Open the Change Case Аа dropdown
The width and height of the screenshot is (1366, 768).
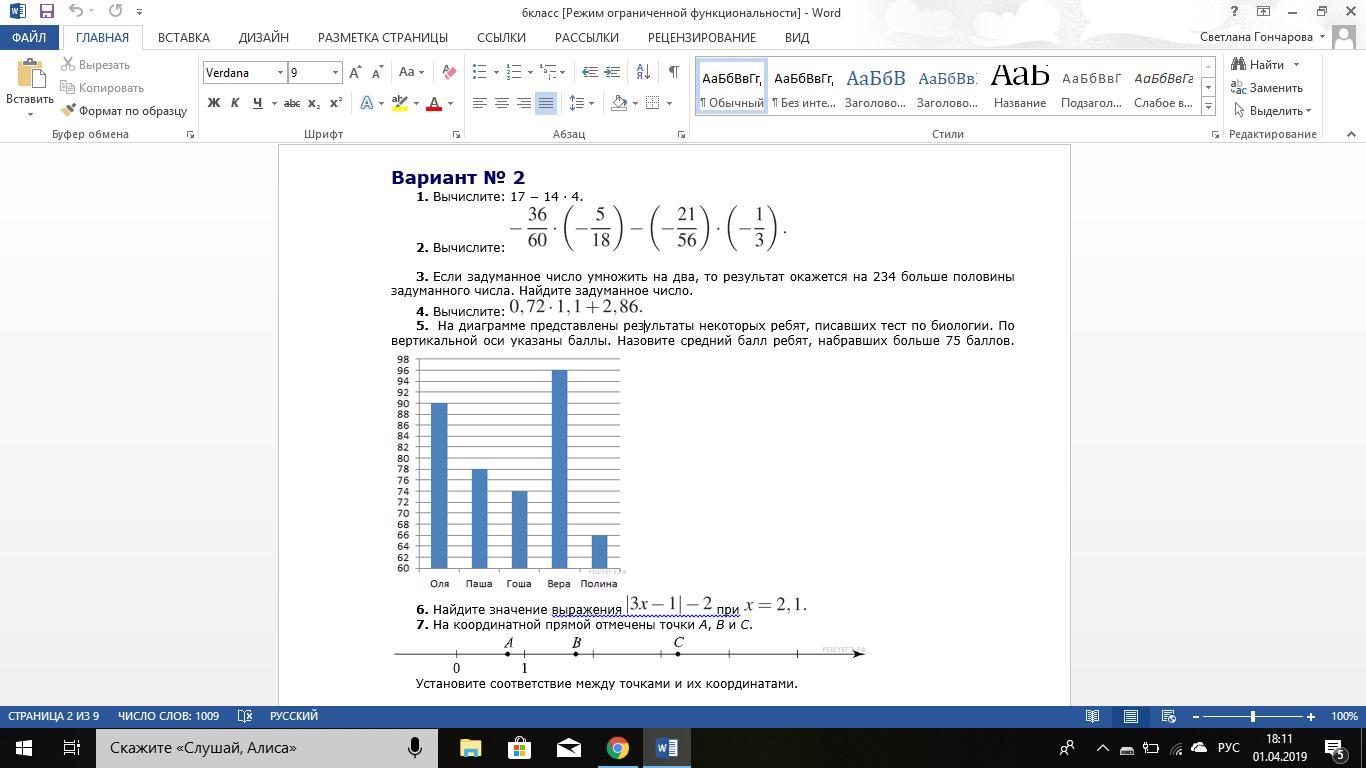coord(411,72)
